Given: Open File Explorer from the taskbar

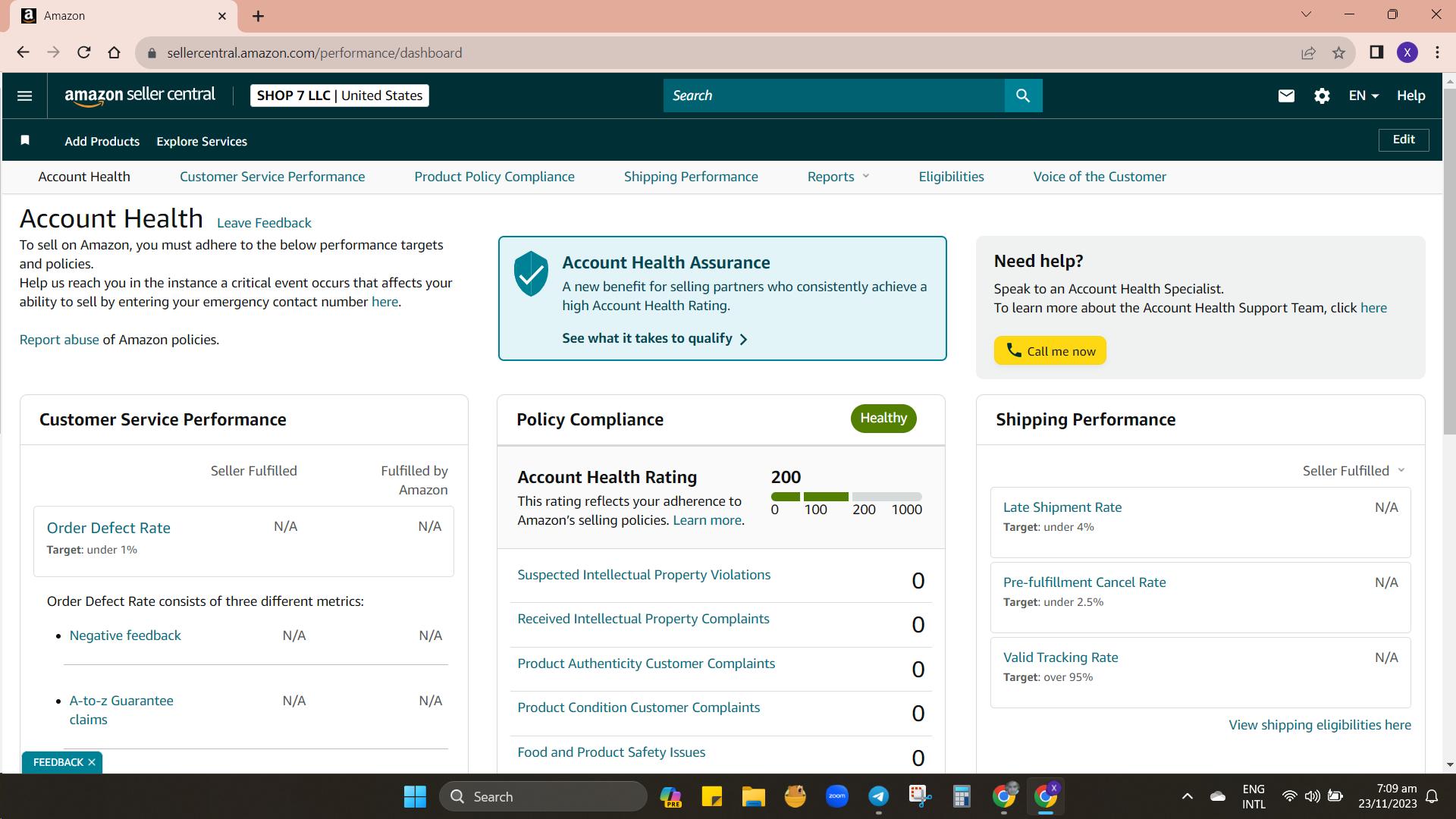Looking at the screenshot, I should [x=753, y=796].
